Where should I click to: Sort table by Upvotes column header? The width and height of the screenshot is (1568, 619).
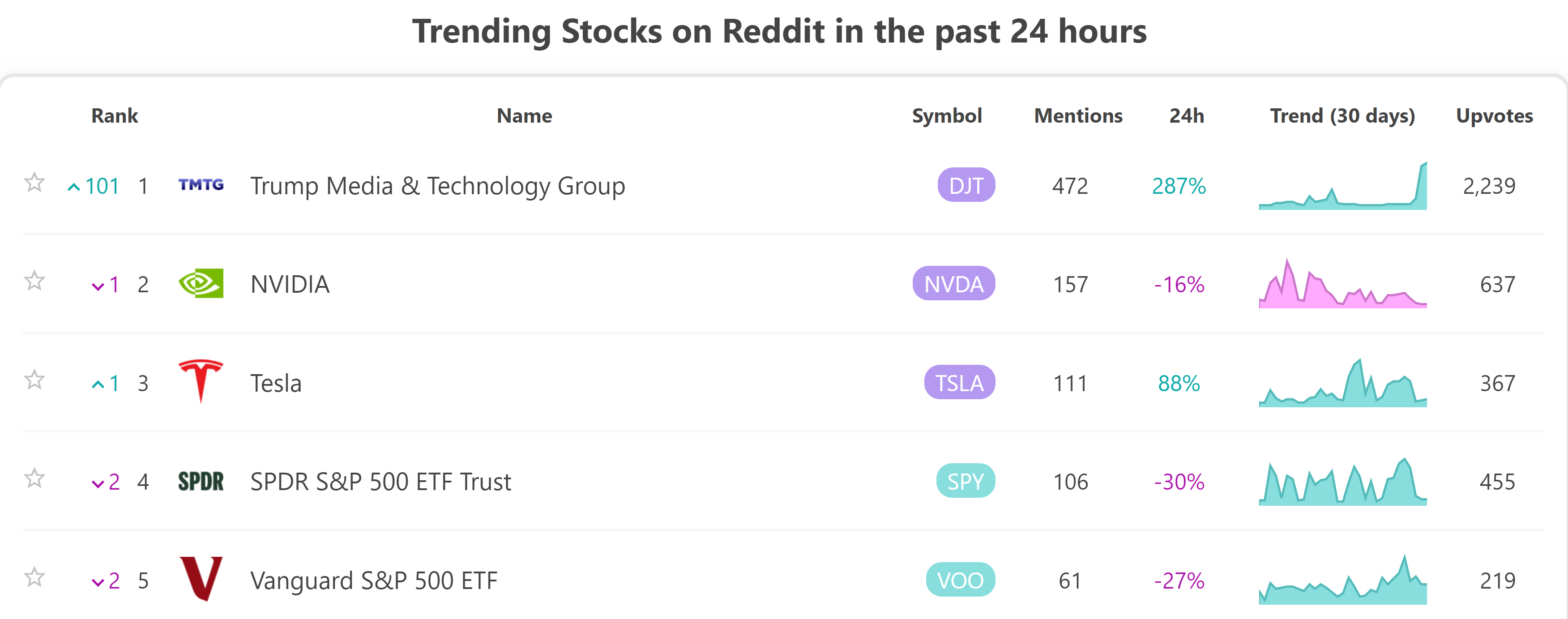tap(1494, 115)
